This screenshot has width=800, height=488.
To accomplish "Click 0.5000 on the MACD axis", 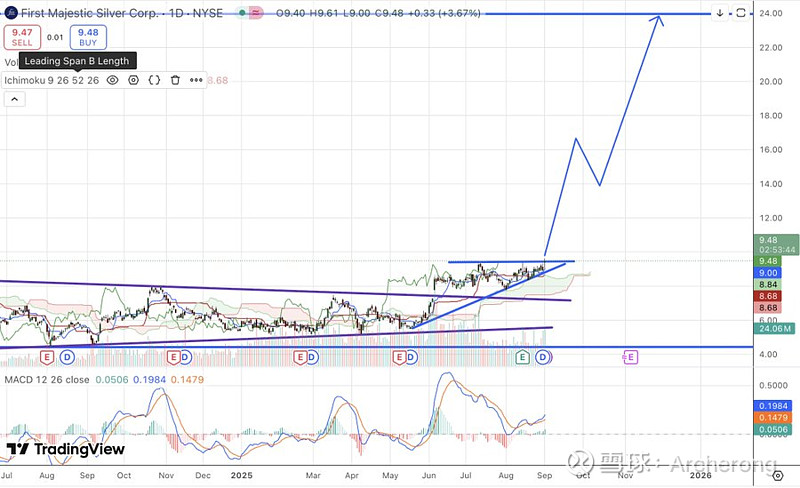I will click(773, 385).
